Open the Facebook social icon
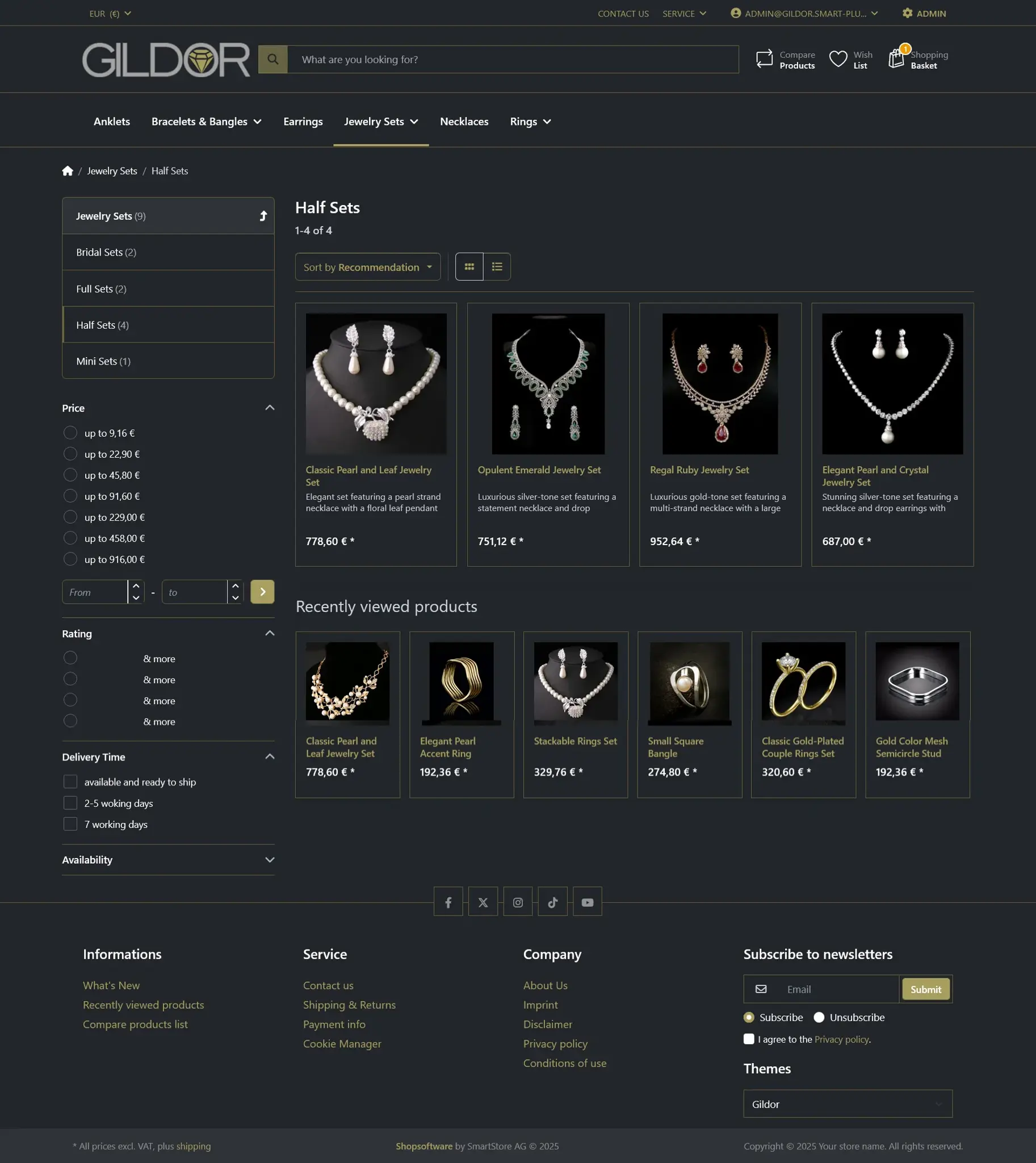The width and height of the screenshot is (1036, 1163). click(x=448, y=902)
